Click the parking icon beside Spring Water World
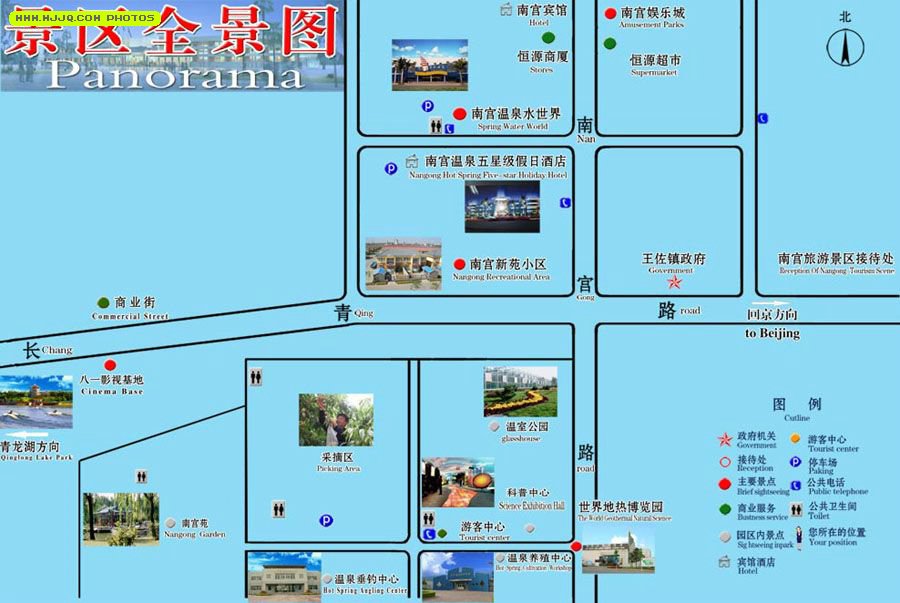This screenshot has width=900, height=603. (x=427, y=106)
